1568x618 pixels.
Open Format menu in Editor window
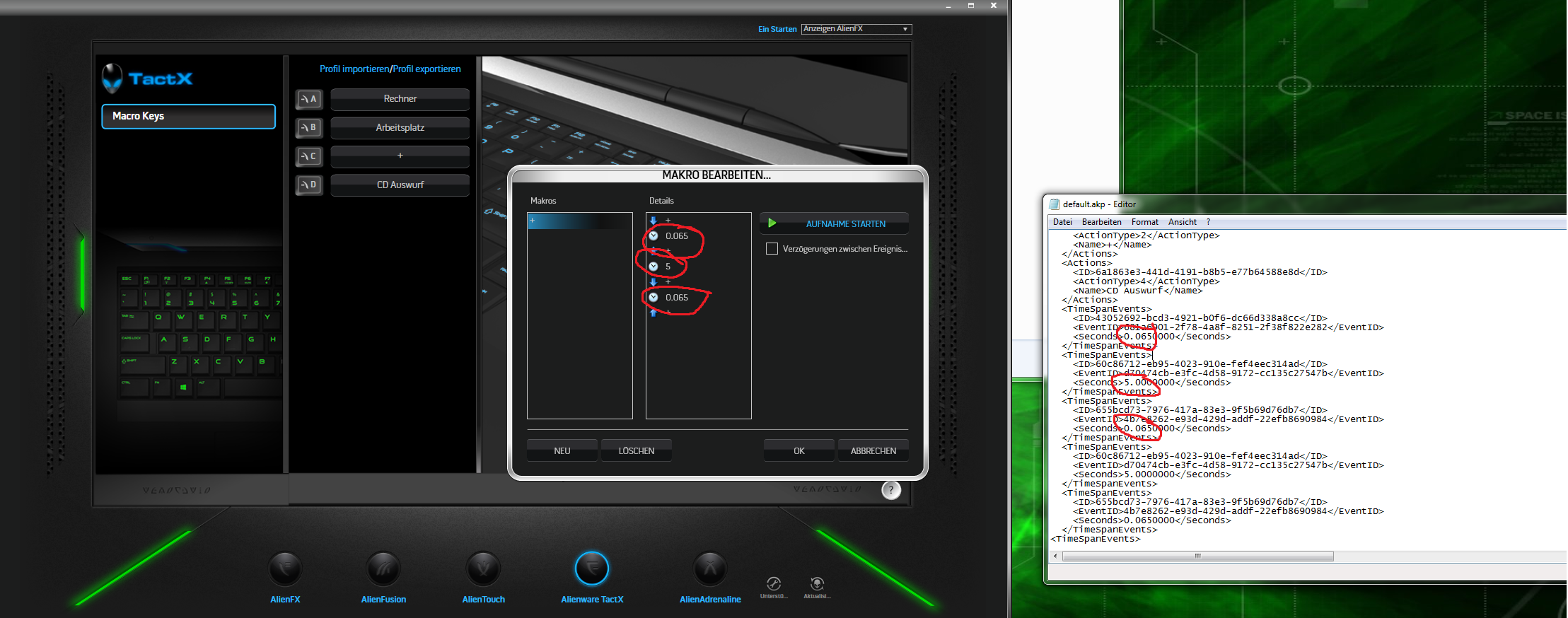1144,222
